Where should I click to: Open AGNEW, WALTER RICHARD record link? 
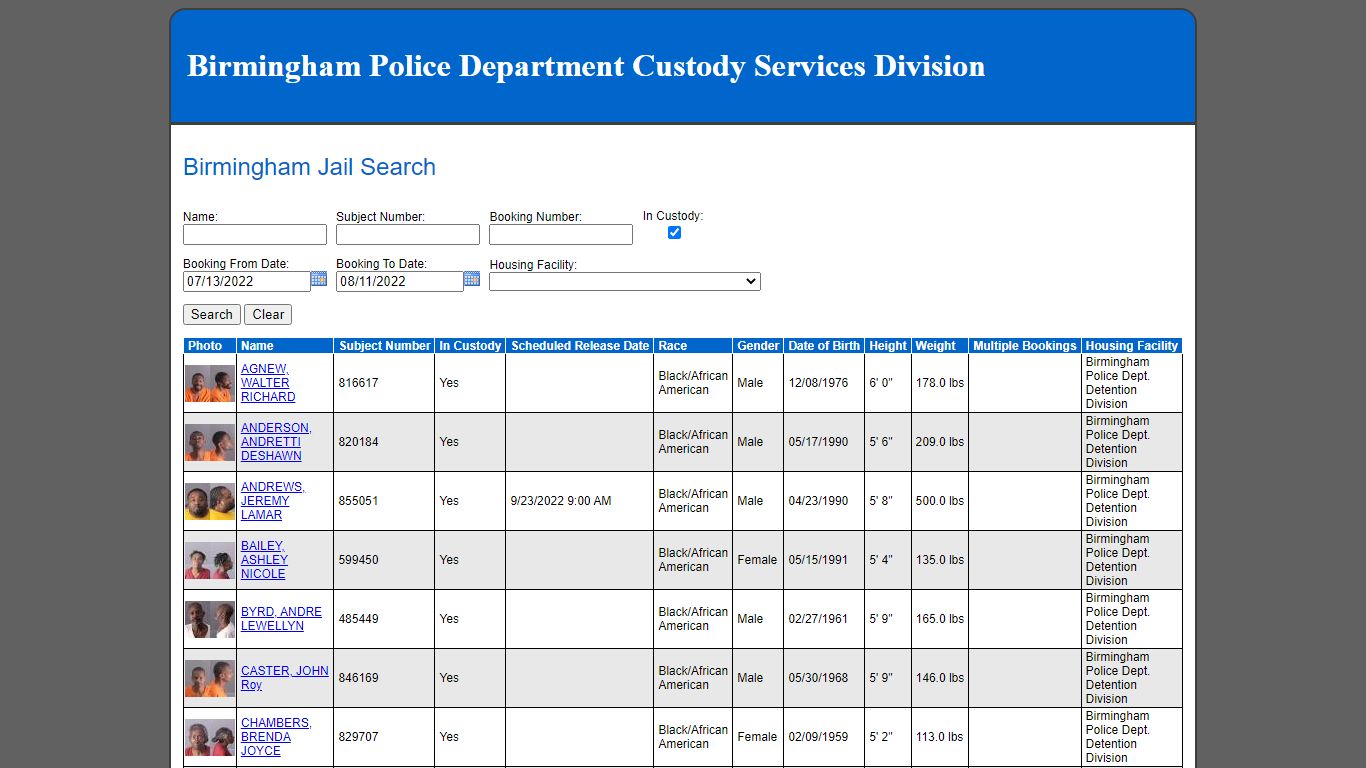tap(268, 383)
